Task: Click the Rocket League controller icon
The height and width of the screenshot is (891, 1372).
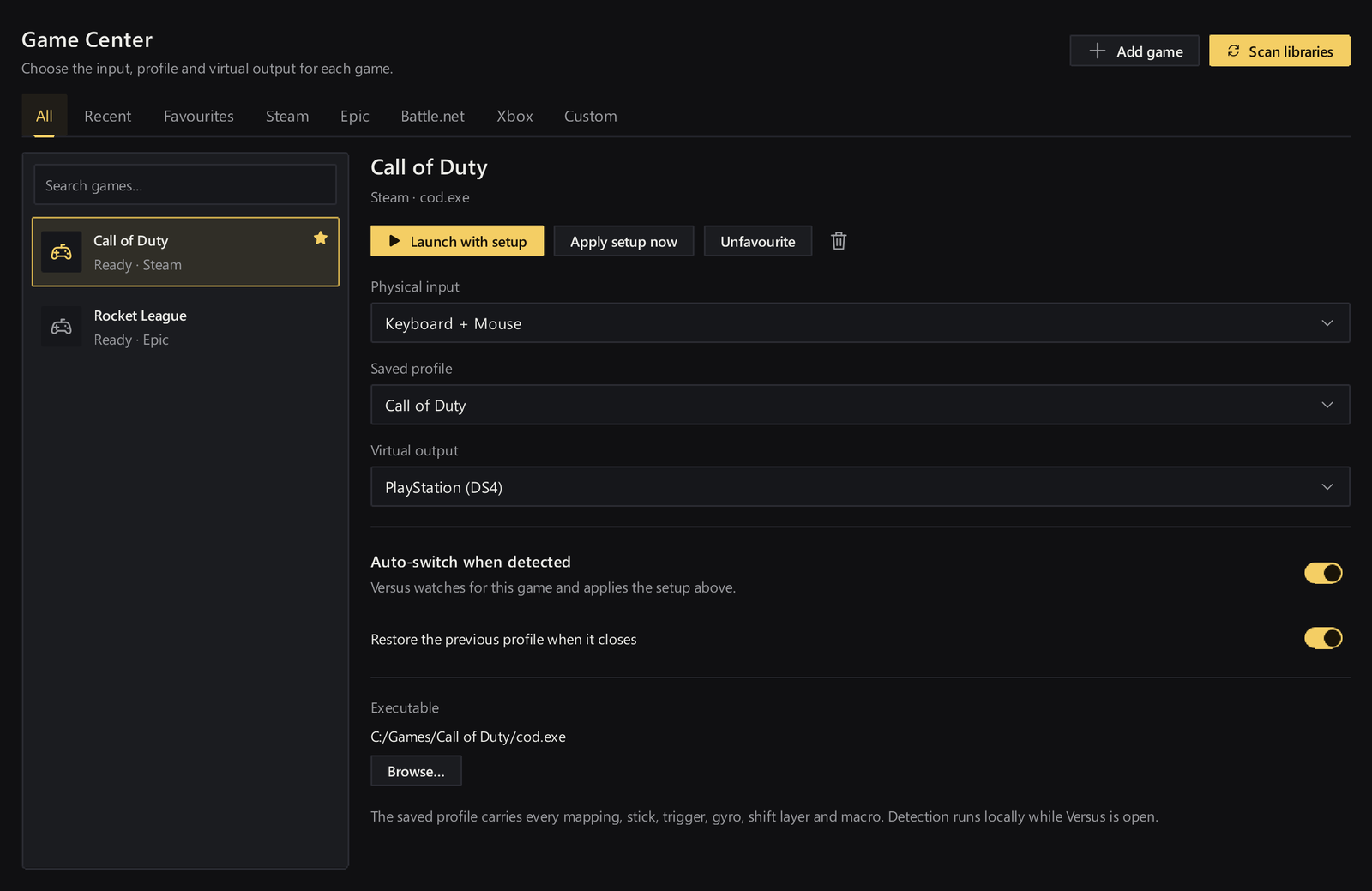Action: [62, 327]
